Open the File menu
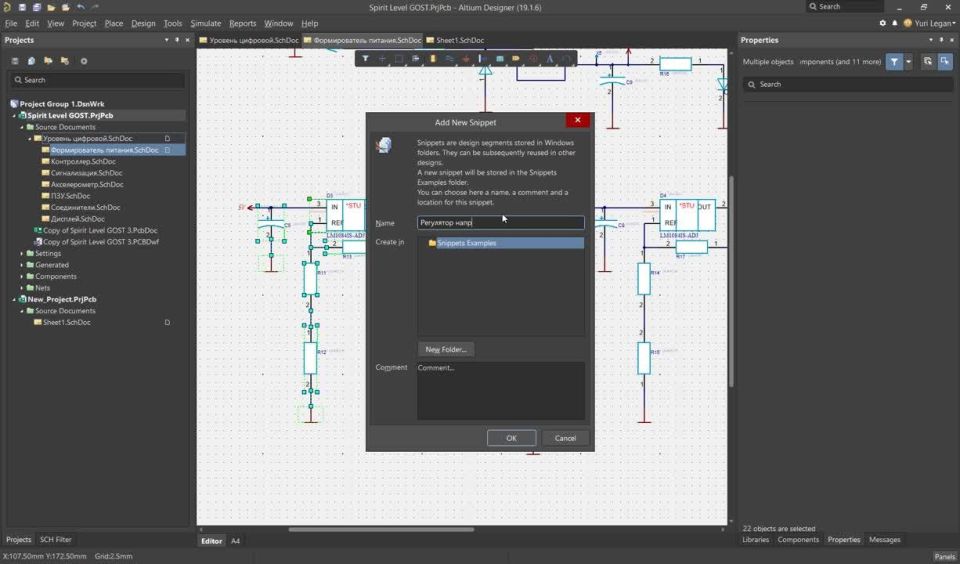Screen dimensions: 960x564 11,23
